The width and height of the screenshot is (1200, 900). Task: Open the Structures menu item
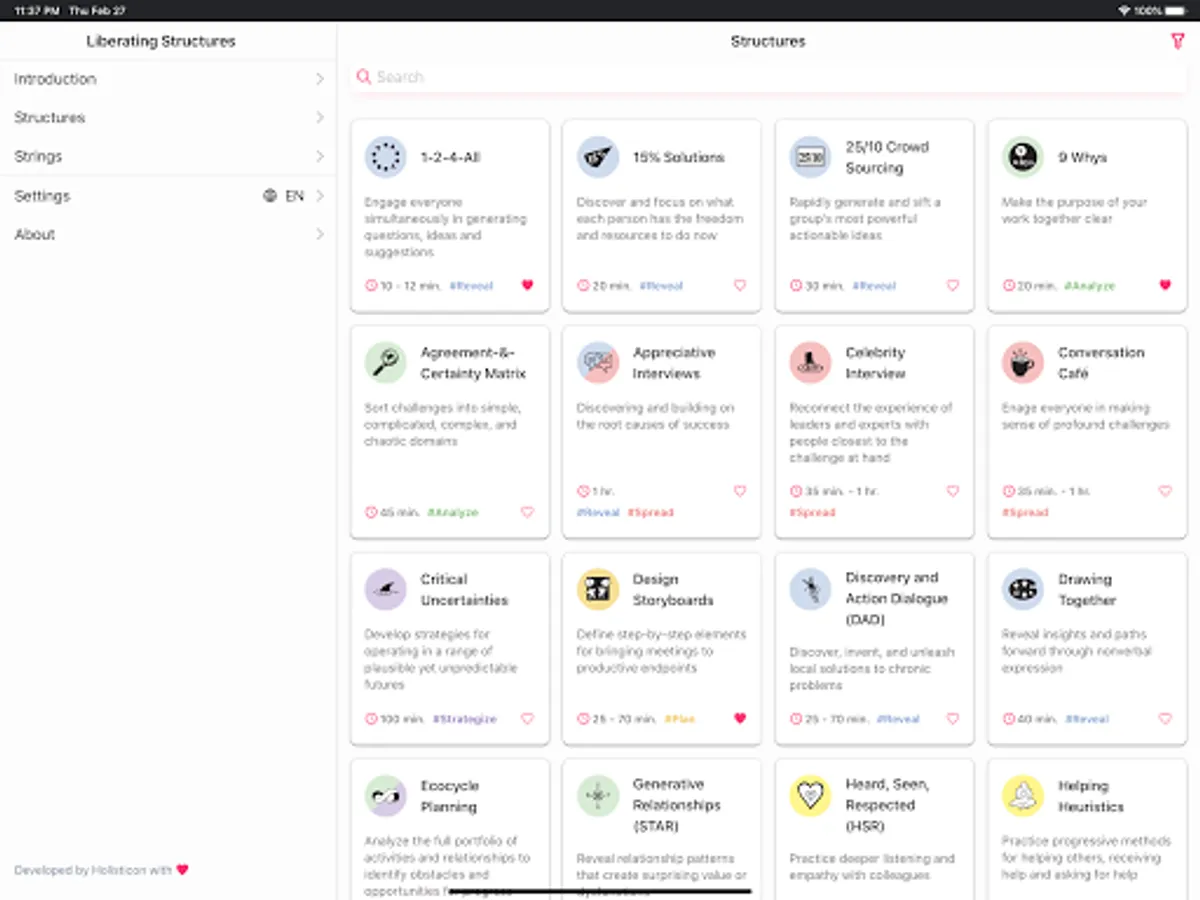point(168,117)
